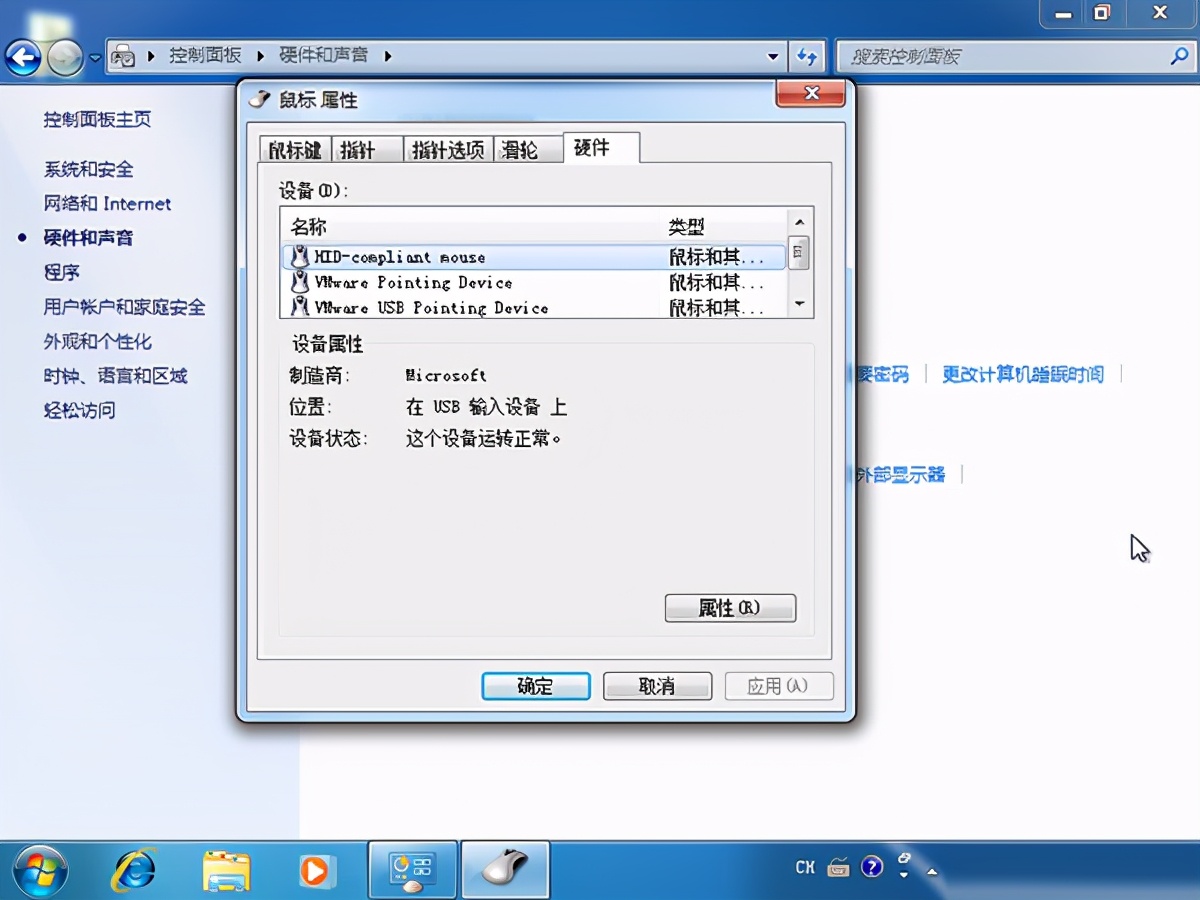Screen dimensions: 1200x900
Task: Open Internet Explorer from the taskbar
Action: tap(135, 870)
